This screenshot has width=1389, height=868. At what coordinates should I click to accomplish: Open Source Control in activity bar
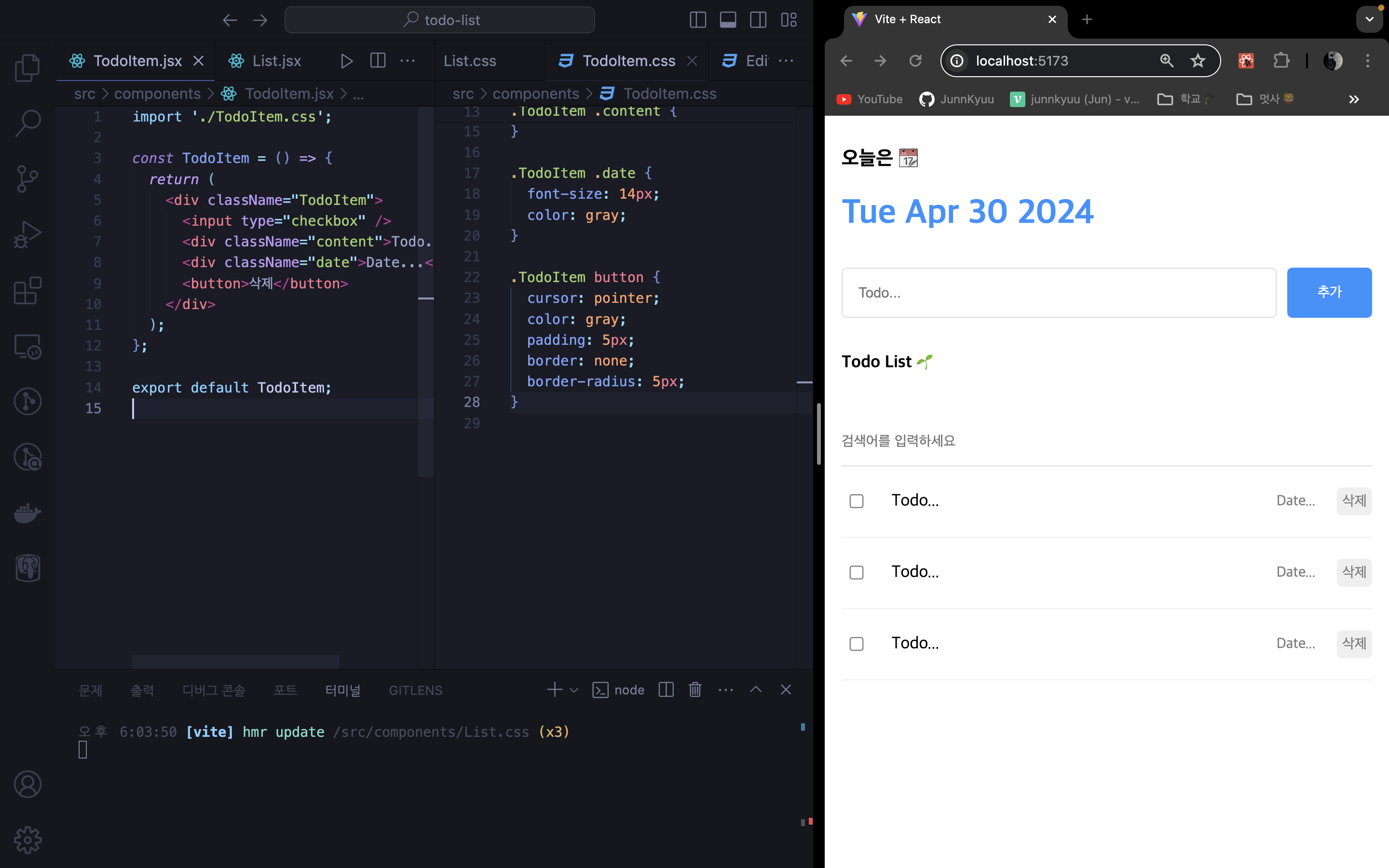point(27,178)
